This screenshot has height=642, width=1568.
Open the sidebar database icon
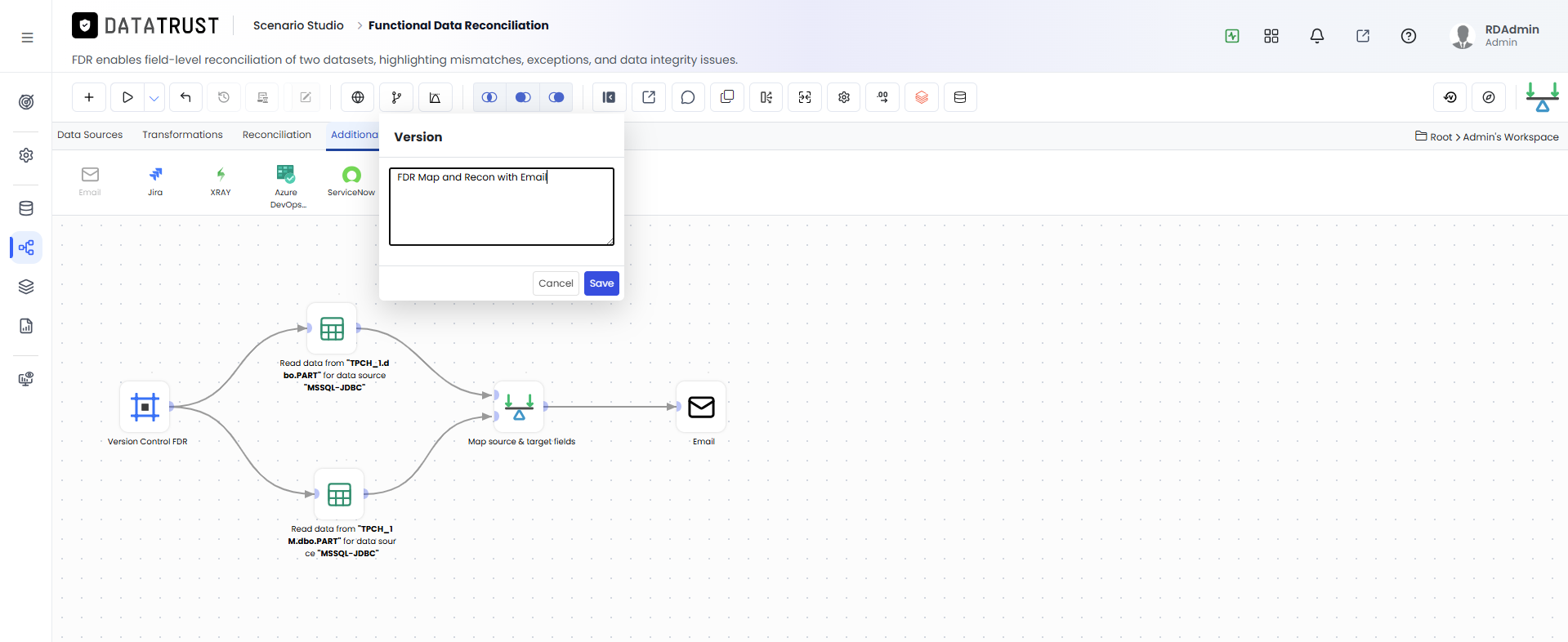pos(26,208)
